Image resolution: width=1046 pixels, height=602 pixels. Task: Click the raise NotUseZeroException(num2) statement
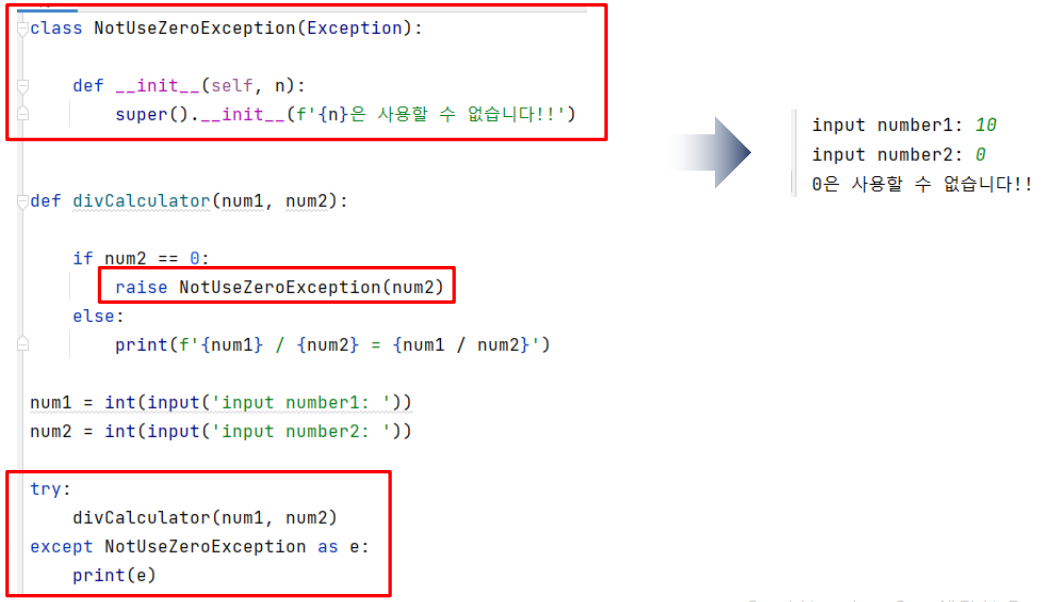pyautogui.click(x=279, y=287)
